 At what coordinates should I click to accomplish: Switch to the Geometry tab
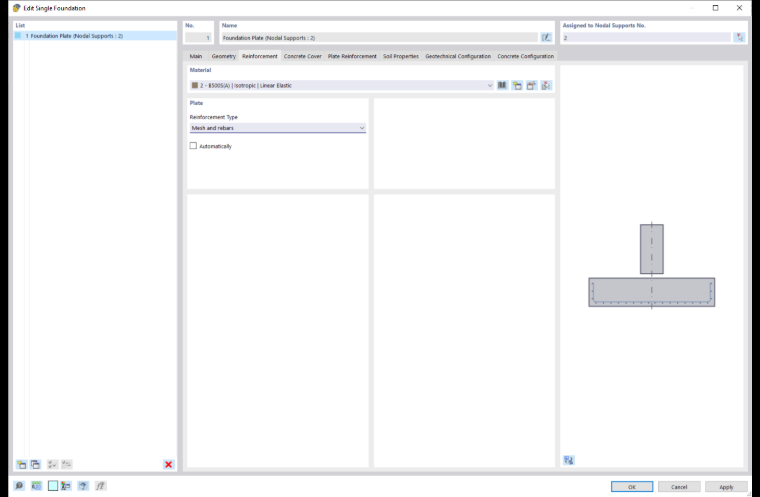[x=223, y=56]
